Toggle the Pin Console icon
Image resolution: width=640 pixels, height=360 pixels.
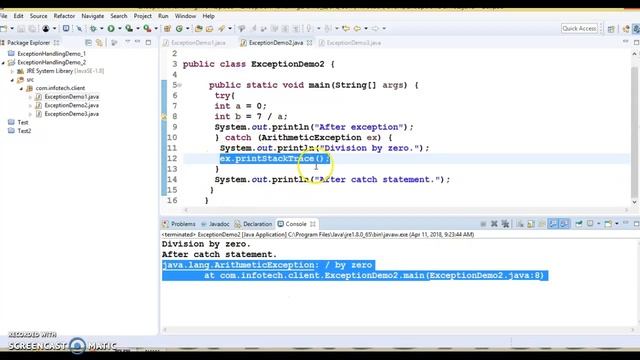[x=579, y=224]
